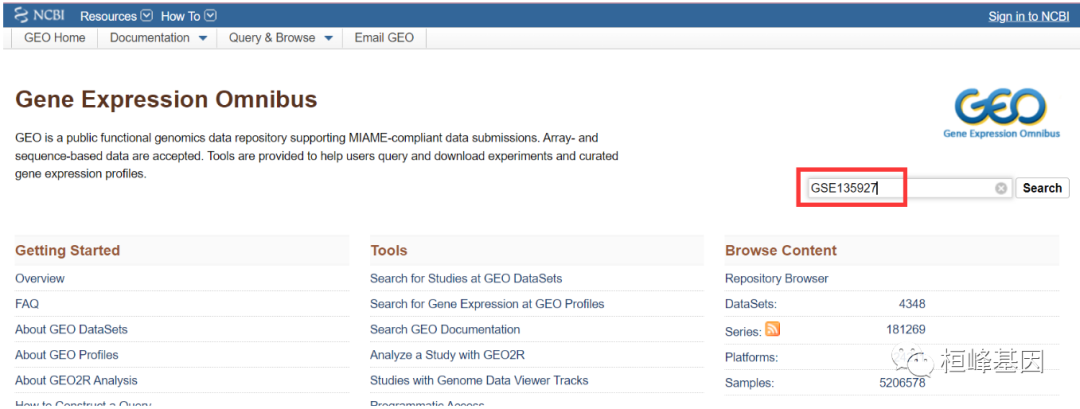Open the Overview link
This screenshot has width=1080, height=409.
pos(40,279)
